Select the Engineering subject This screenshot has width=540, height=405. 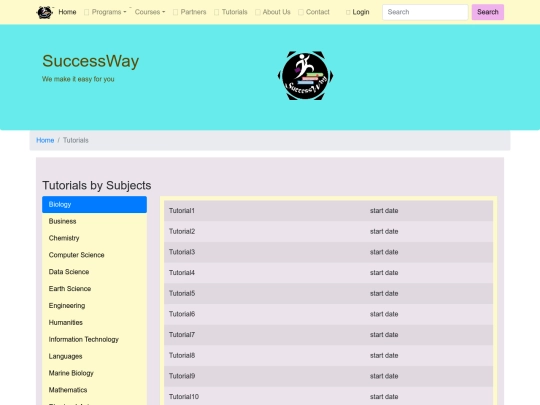coord(94,306)
